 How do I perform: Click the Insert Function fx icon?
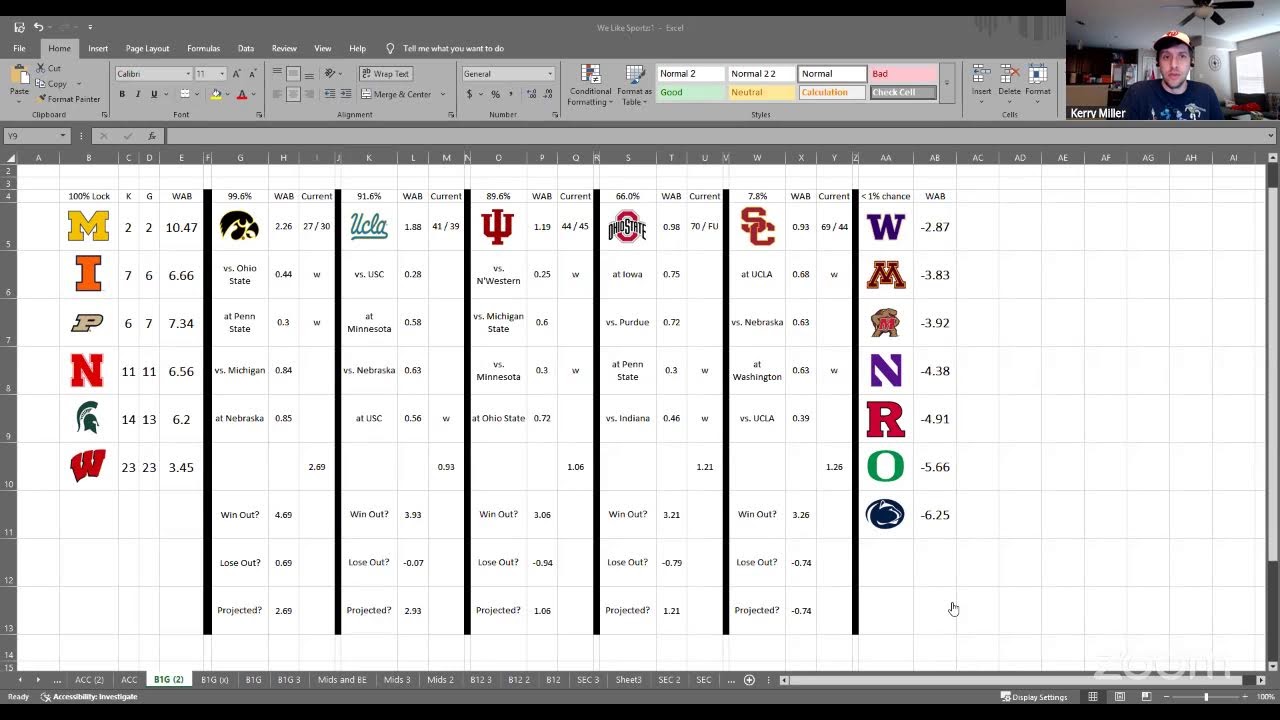tap(152, 136)
